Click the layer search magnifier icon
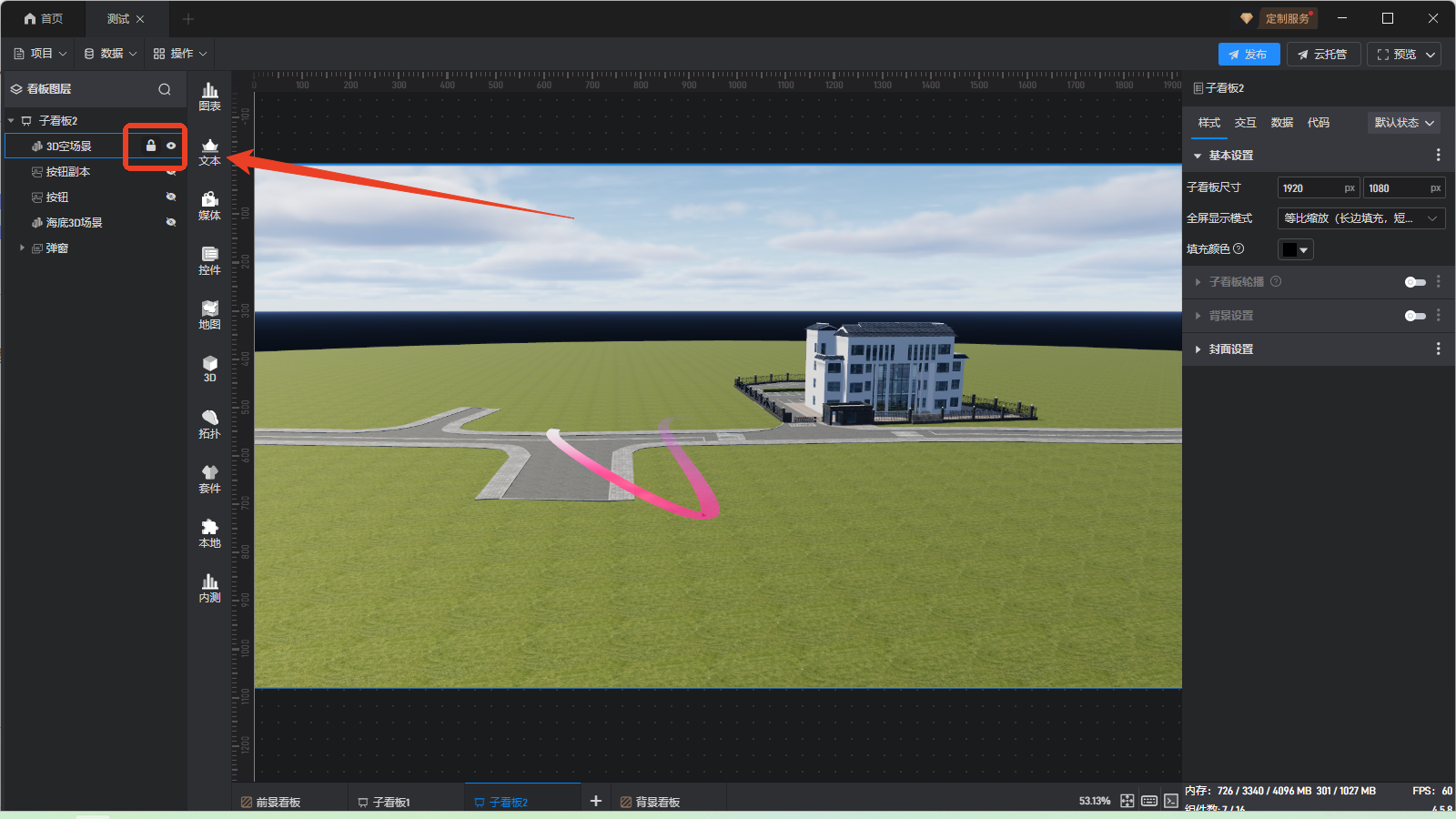1456x819 pixels. click(x=165, y=89)
